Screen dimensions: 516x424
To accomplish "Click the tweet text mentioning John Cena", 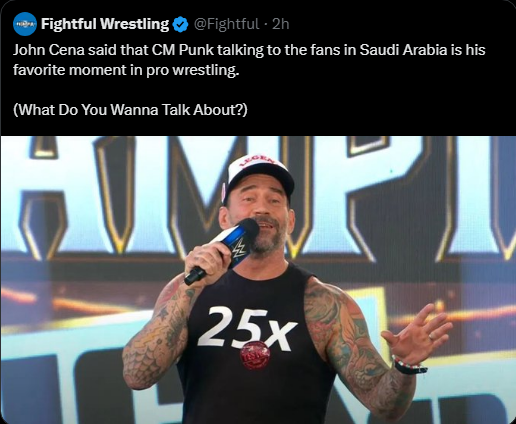I will click(x=249, y=60).
